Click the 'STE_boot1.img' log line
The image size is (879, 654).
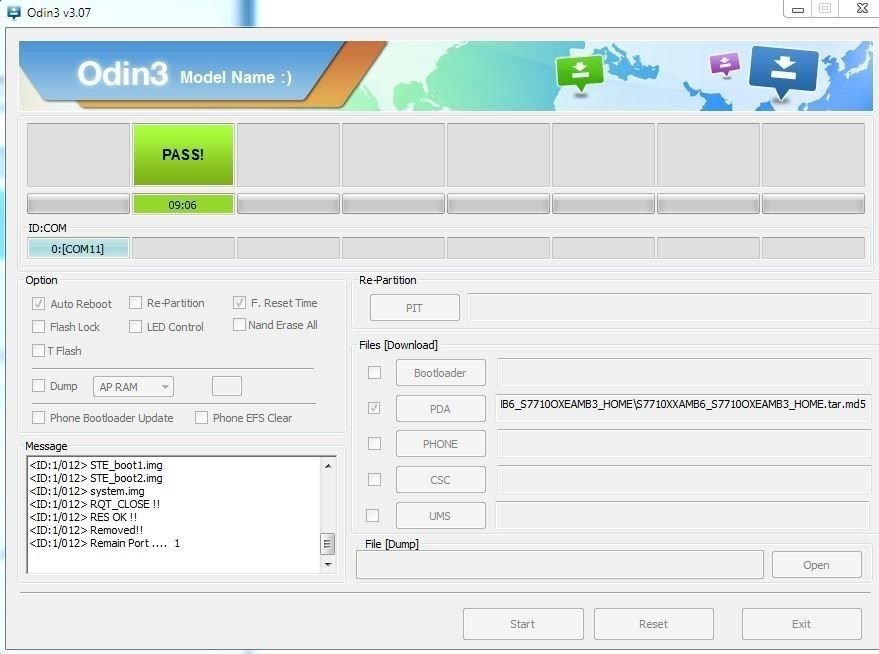point(96,465)
